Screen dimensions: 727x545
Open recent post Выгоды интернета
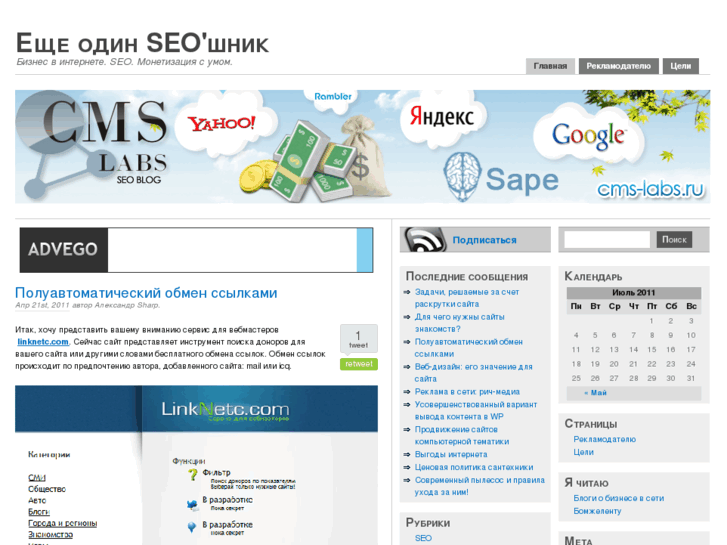coord(451,455)
